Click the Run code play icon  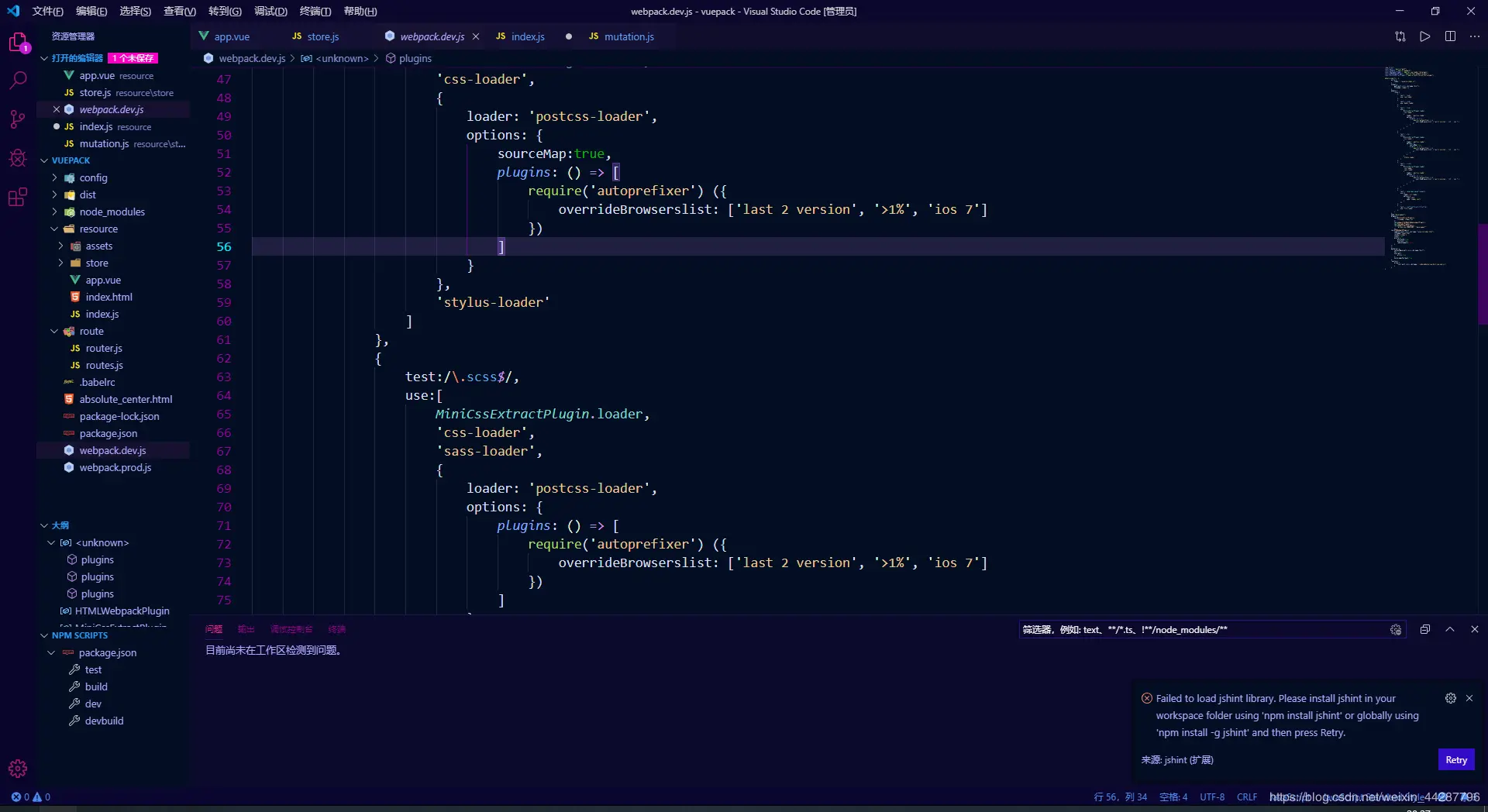pos(1425,36)
